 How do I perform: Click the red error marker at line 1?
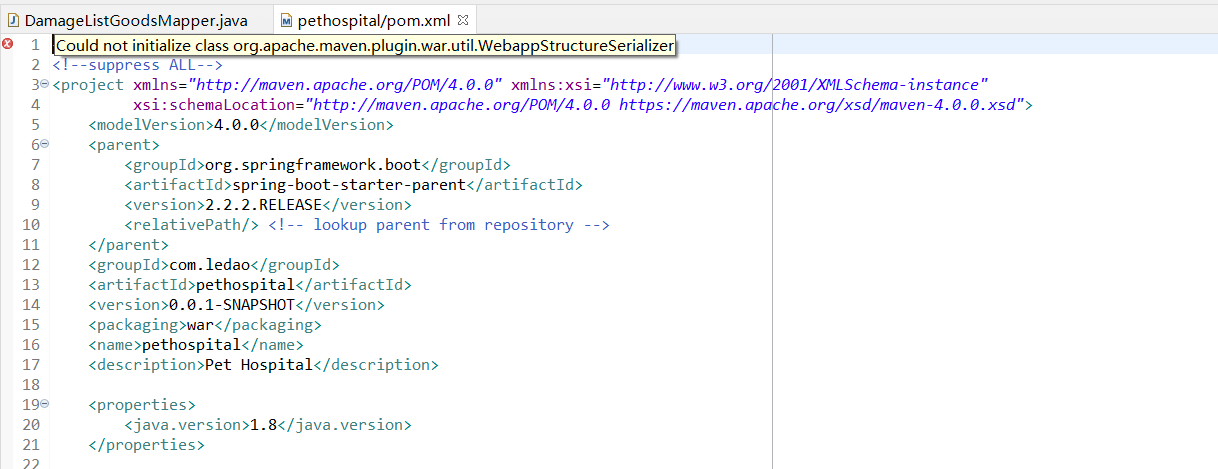[x=8, y=45]
